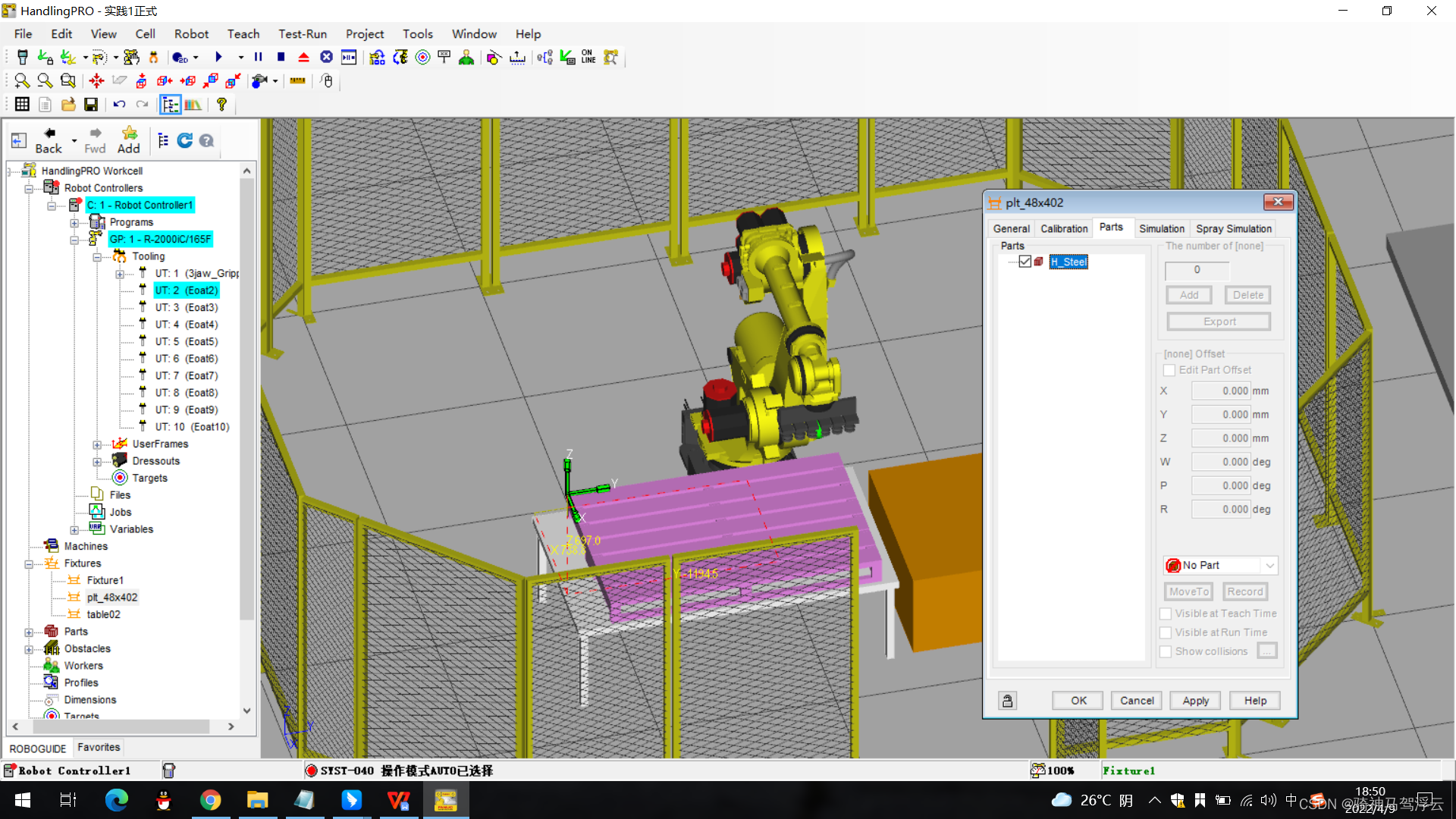Stop the simulation with the Abort square icon
This screenshot has height=819, width=1456.
click(281, 58)
